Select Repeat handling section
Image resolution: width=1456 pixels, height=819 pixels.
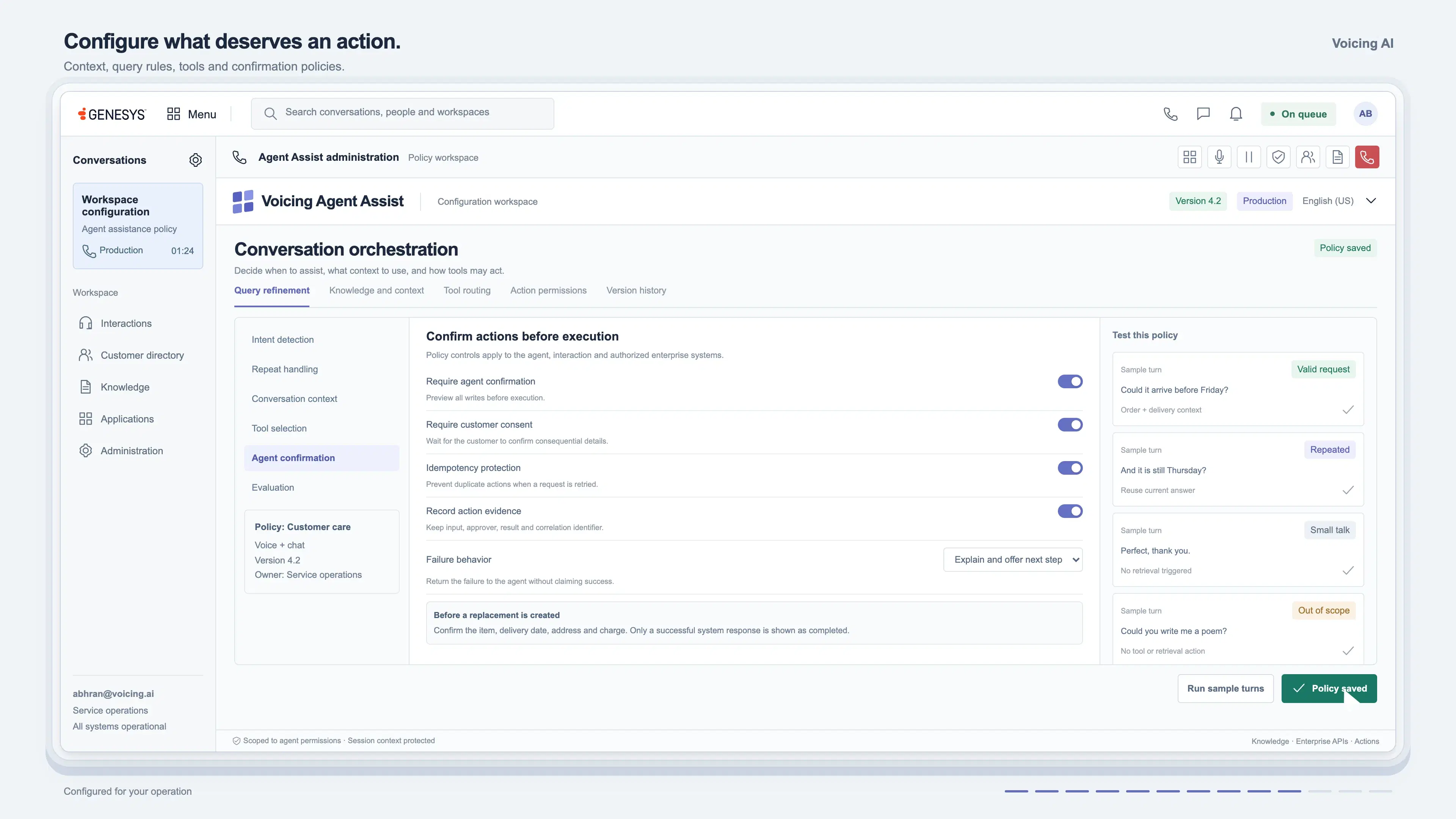[322, 370]
